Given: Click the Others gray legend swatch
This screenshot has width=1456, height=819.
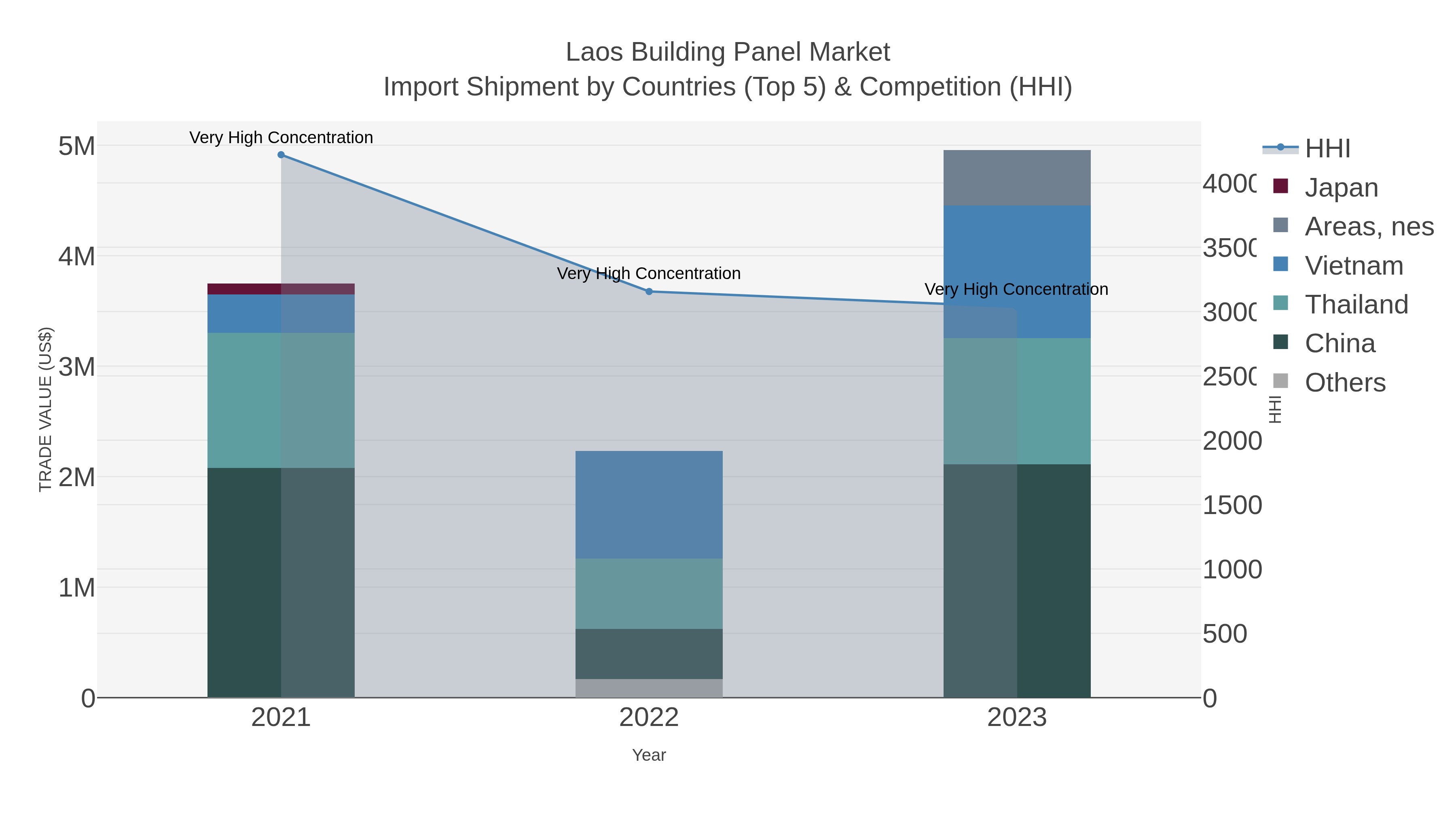Looking at the screenshot, I should point(1281,381).
